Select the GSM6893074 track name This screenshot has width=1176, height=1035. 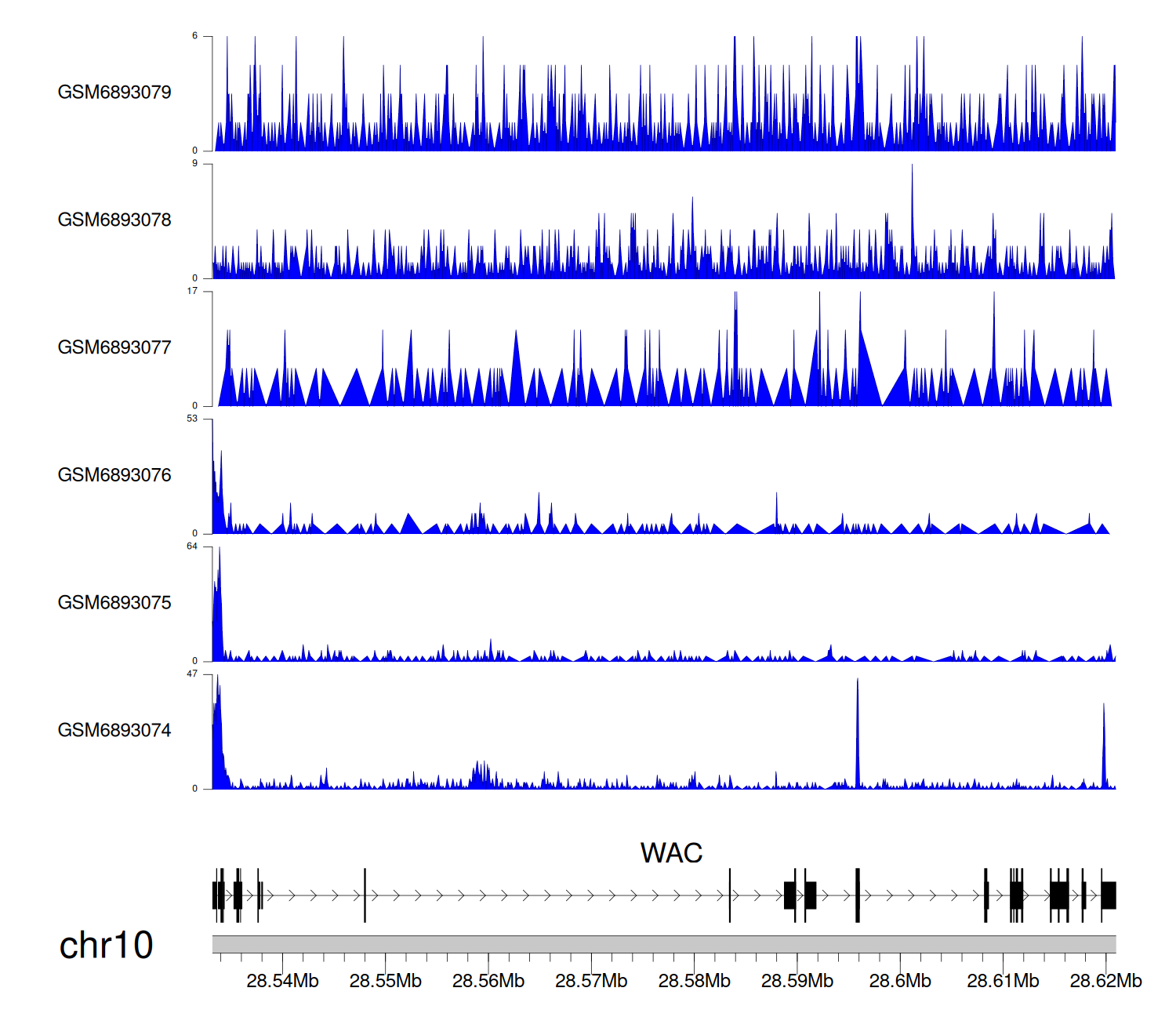tap(114, 731)
